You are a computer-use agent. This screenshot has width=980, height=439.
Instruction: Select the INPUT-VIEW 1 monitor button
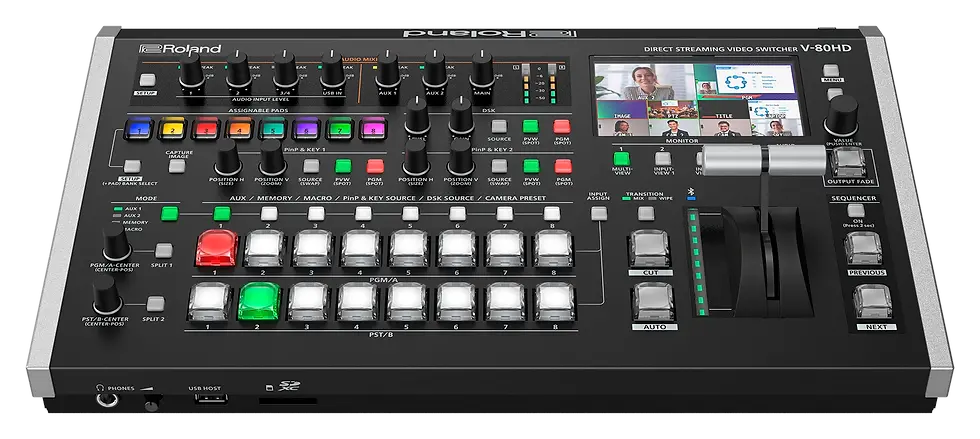click(663, 159)
